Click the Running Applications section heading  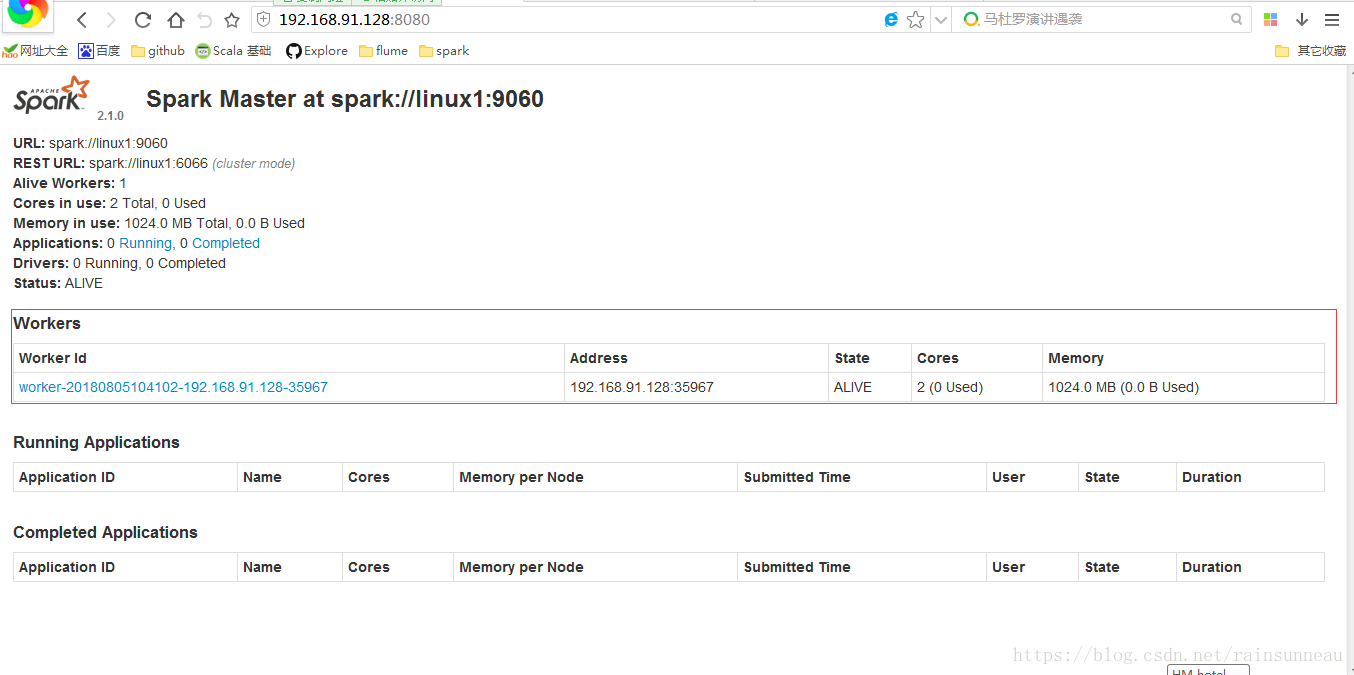coord(96,442)
